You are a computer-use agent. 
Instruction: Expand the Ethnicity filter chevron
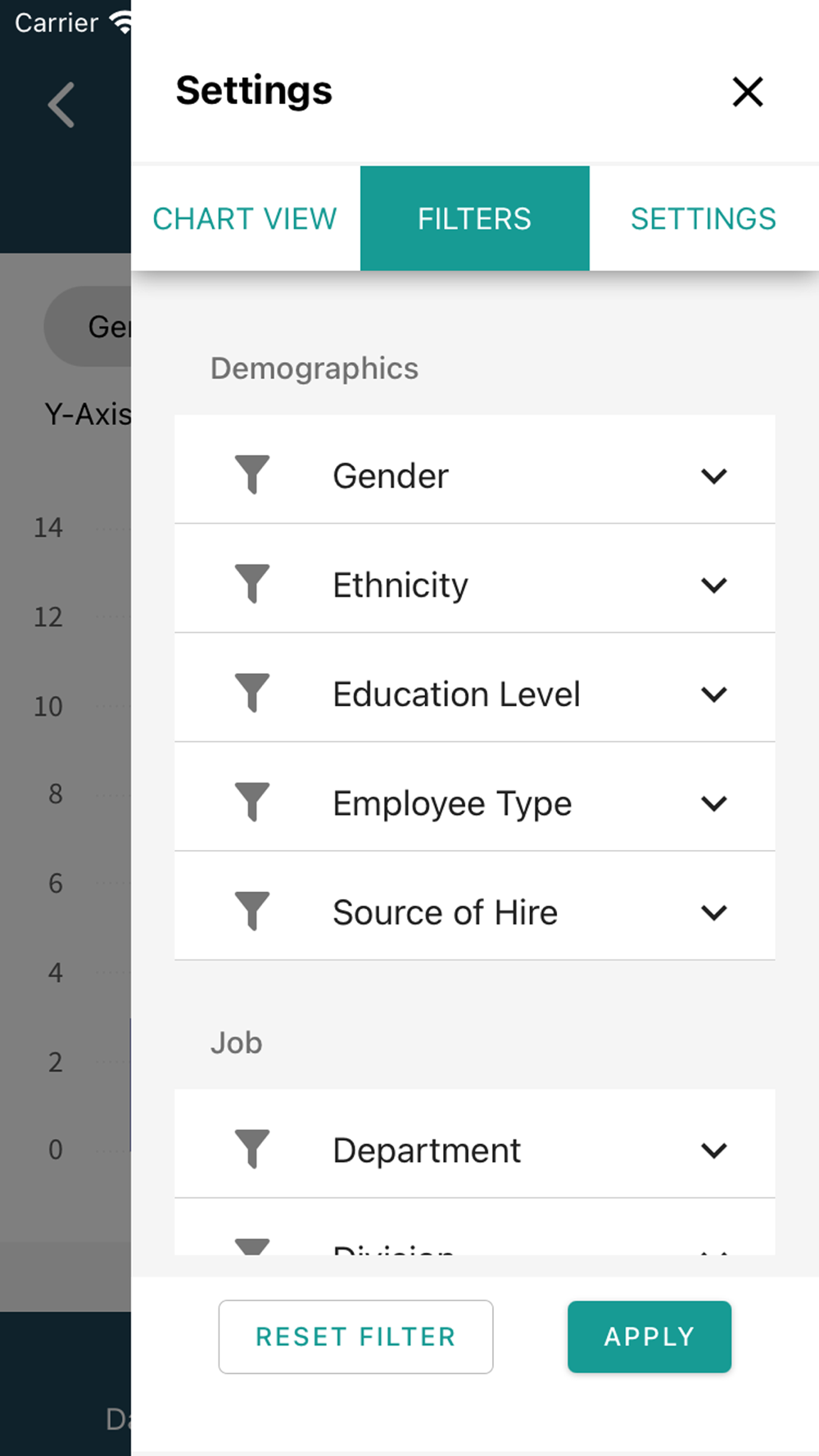coord(714,585)
